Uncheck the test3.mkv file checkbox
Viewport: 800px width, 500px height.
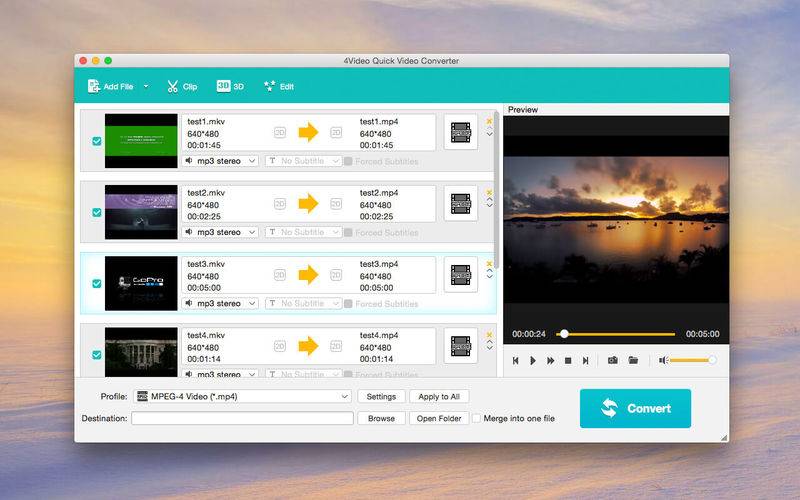tap(96, 283)
